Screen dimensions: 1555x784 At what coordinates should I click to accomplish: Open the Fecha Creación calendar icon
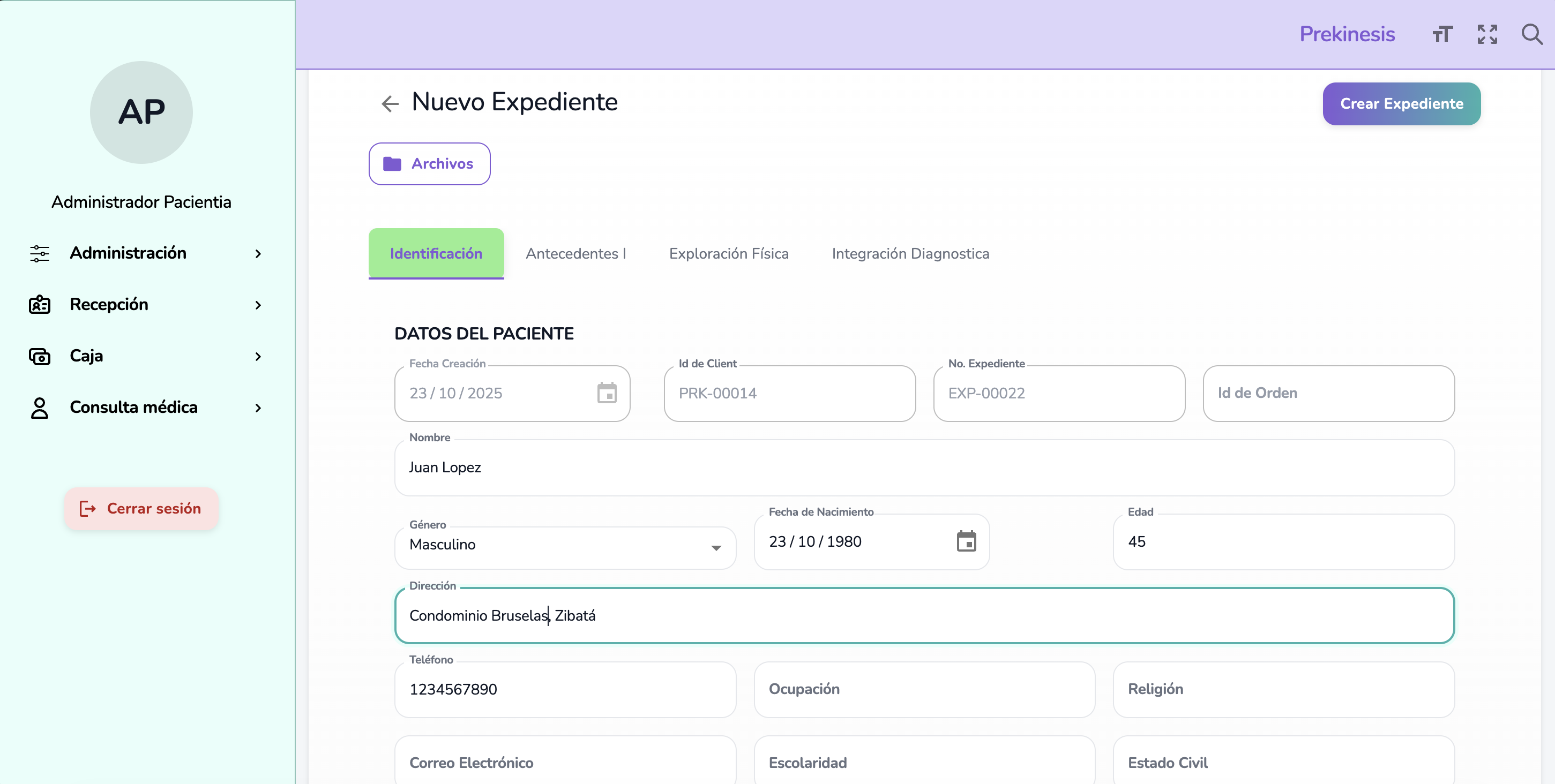click(x=607, y=393)
